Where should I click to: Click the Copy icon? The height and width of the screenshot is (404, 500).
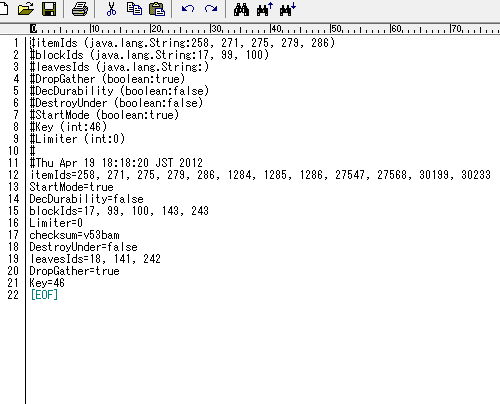coord(134,9)
